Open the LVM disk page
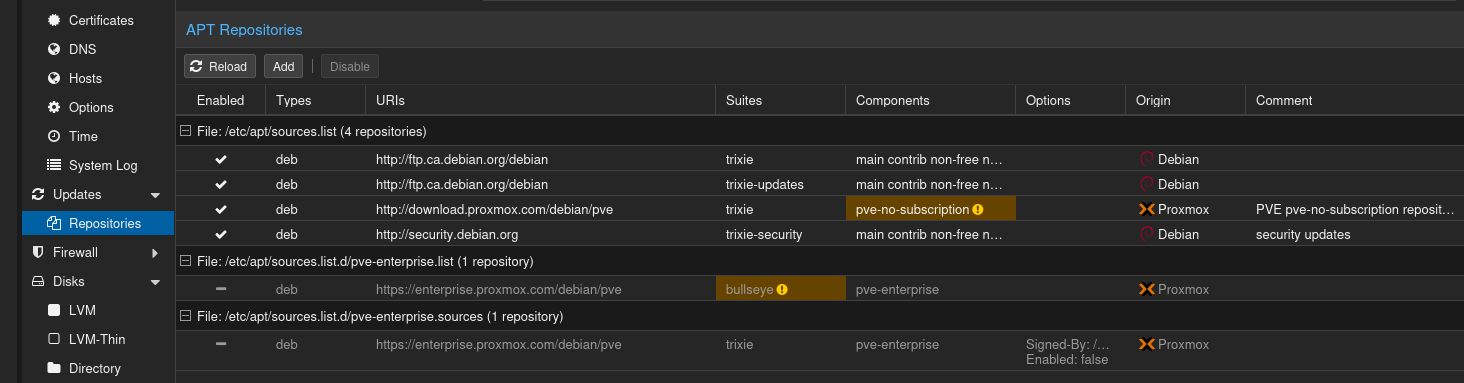The width and height of the screenshot is (1464, 383). (x=82, y=310)
